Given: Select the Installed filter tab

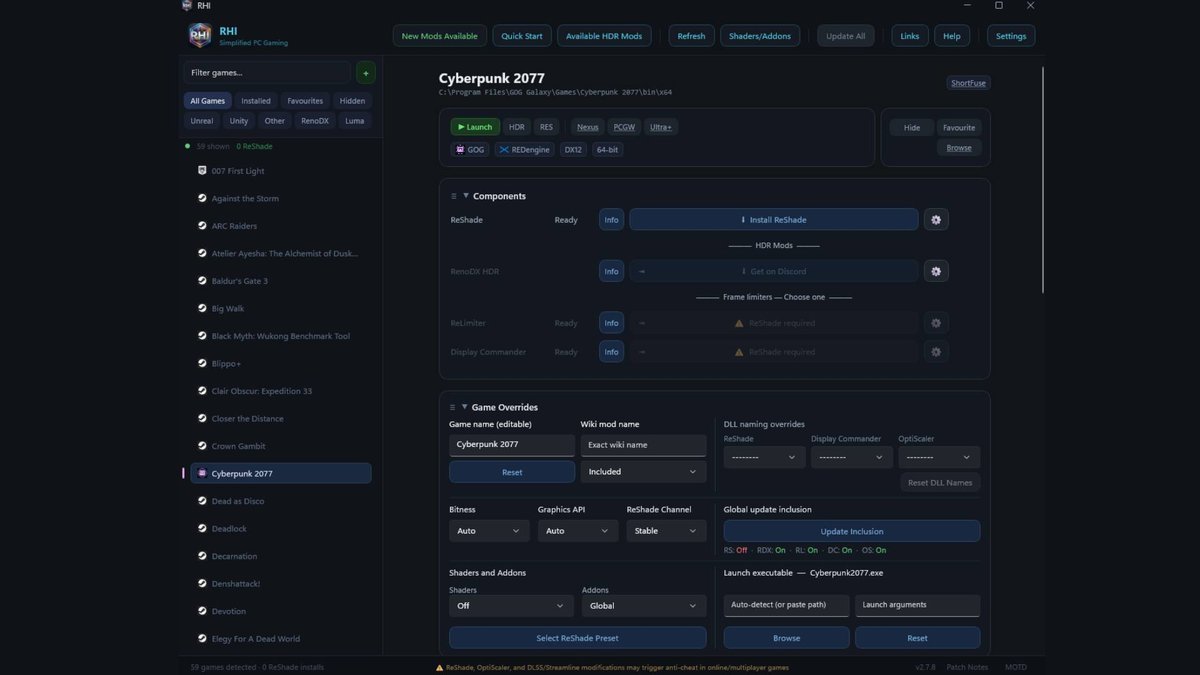Looking at the screenshot, I should click(256, 101).
